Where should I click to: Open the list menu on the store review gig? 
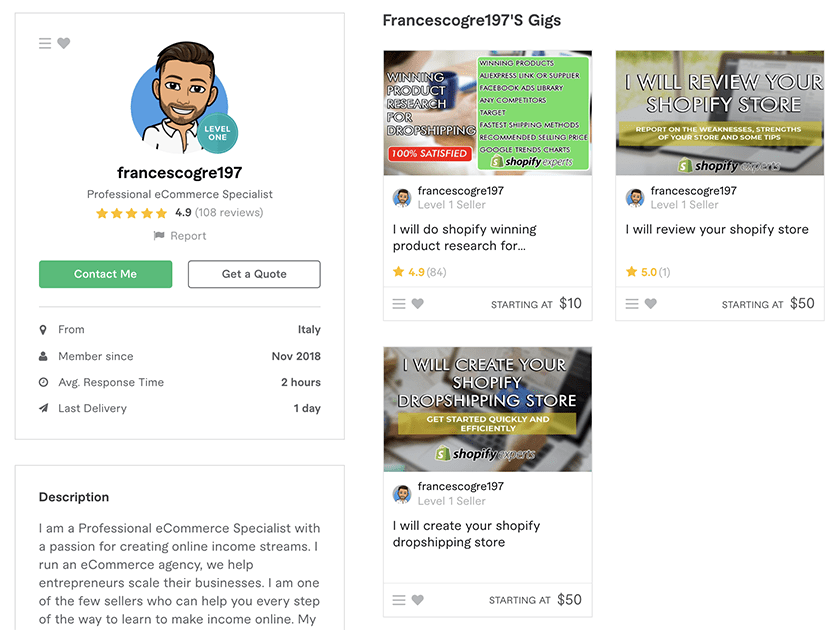point(632,304)
